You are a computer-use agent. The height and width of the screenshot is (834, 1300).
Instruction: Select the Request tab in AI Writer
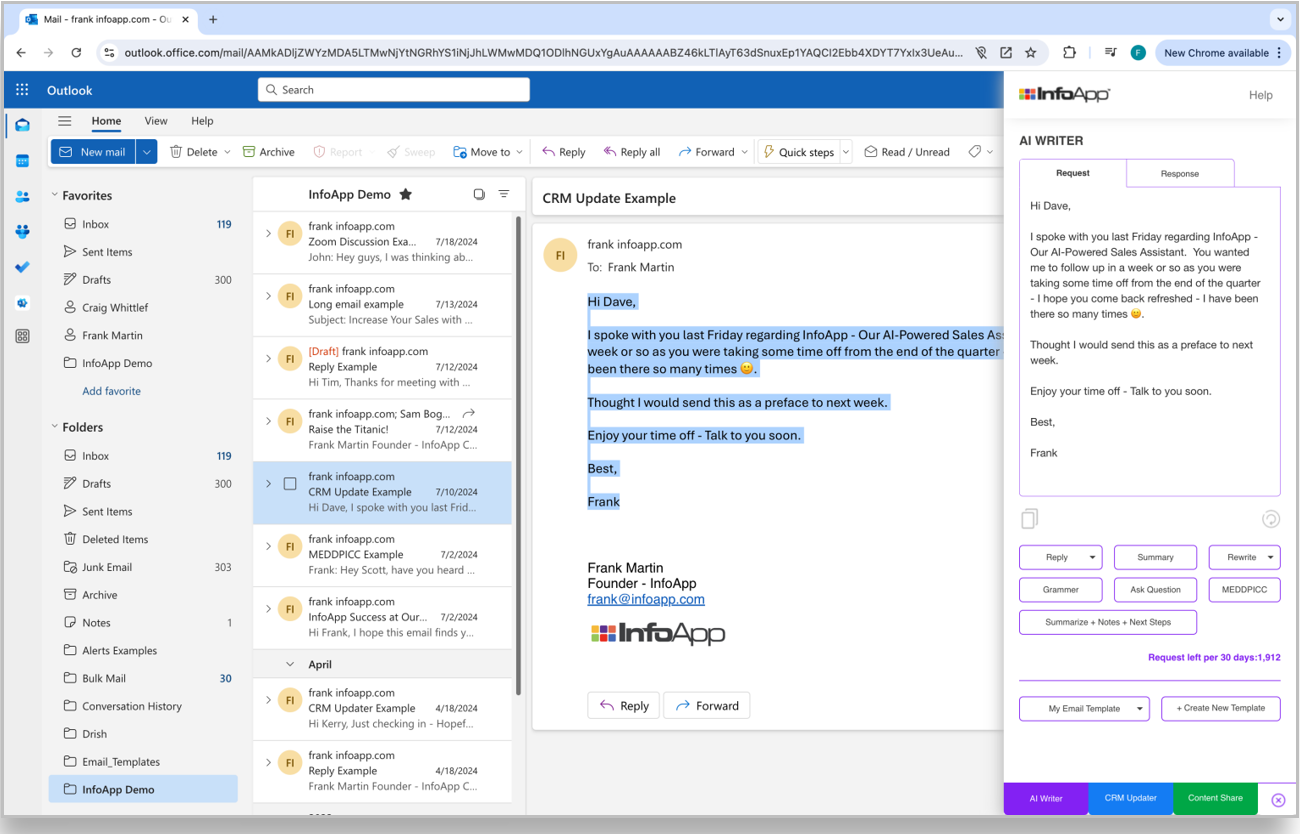pos(1073,173)
